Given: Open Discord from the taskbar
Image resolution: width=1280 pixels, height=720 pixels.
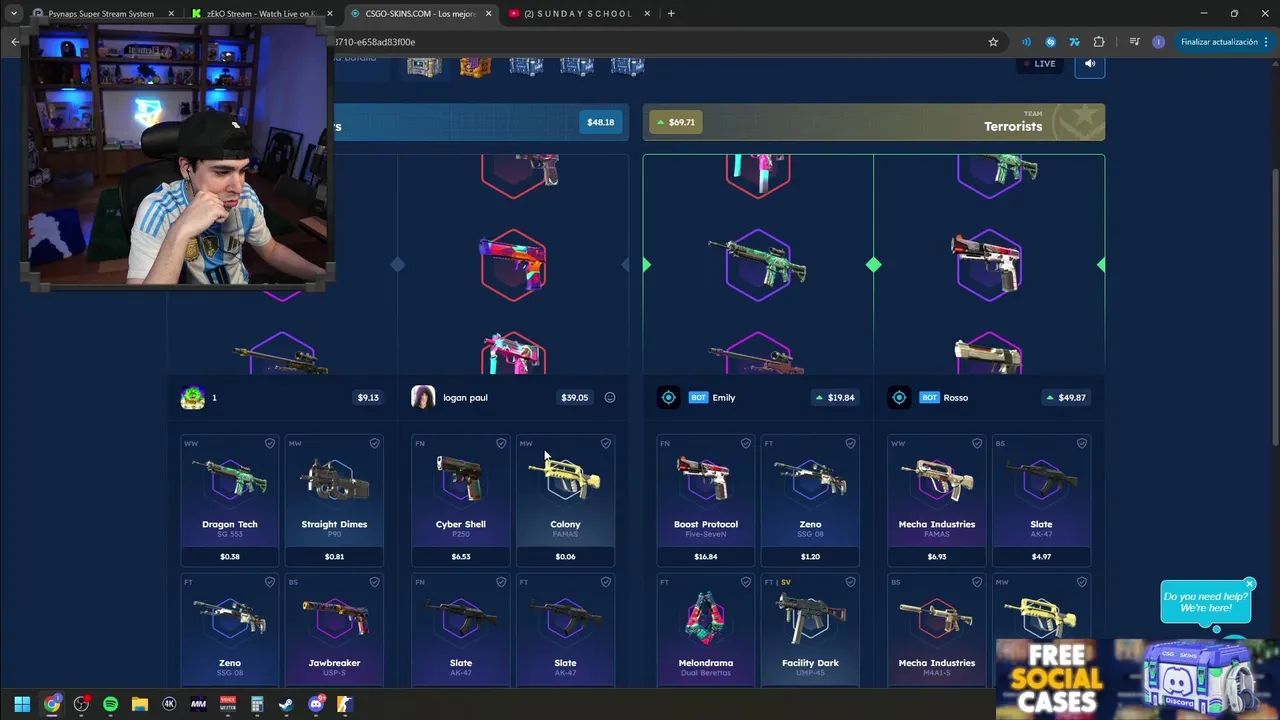Looking at the screenshot, I should (316, 704).
